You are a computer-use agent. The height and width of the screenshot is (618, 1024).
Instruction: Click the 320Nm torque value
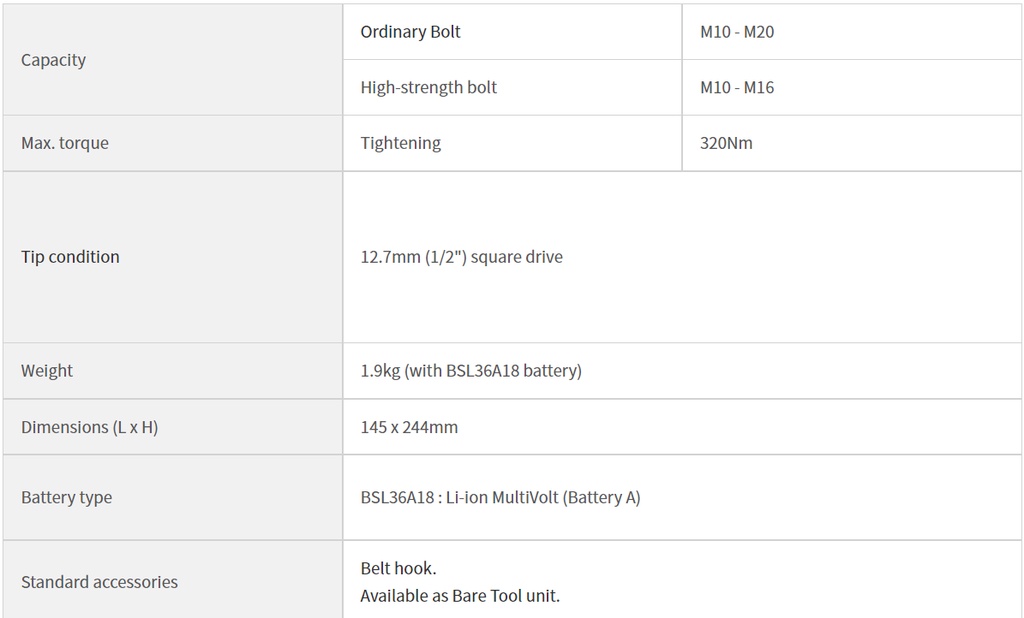[726, 143]
